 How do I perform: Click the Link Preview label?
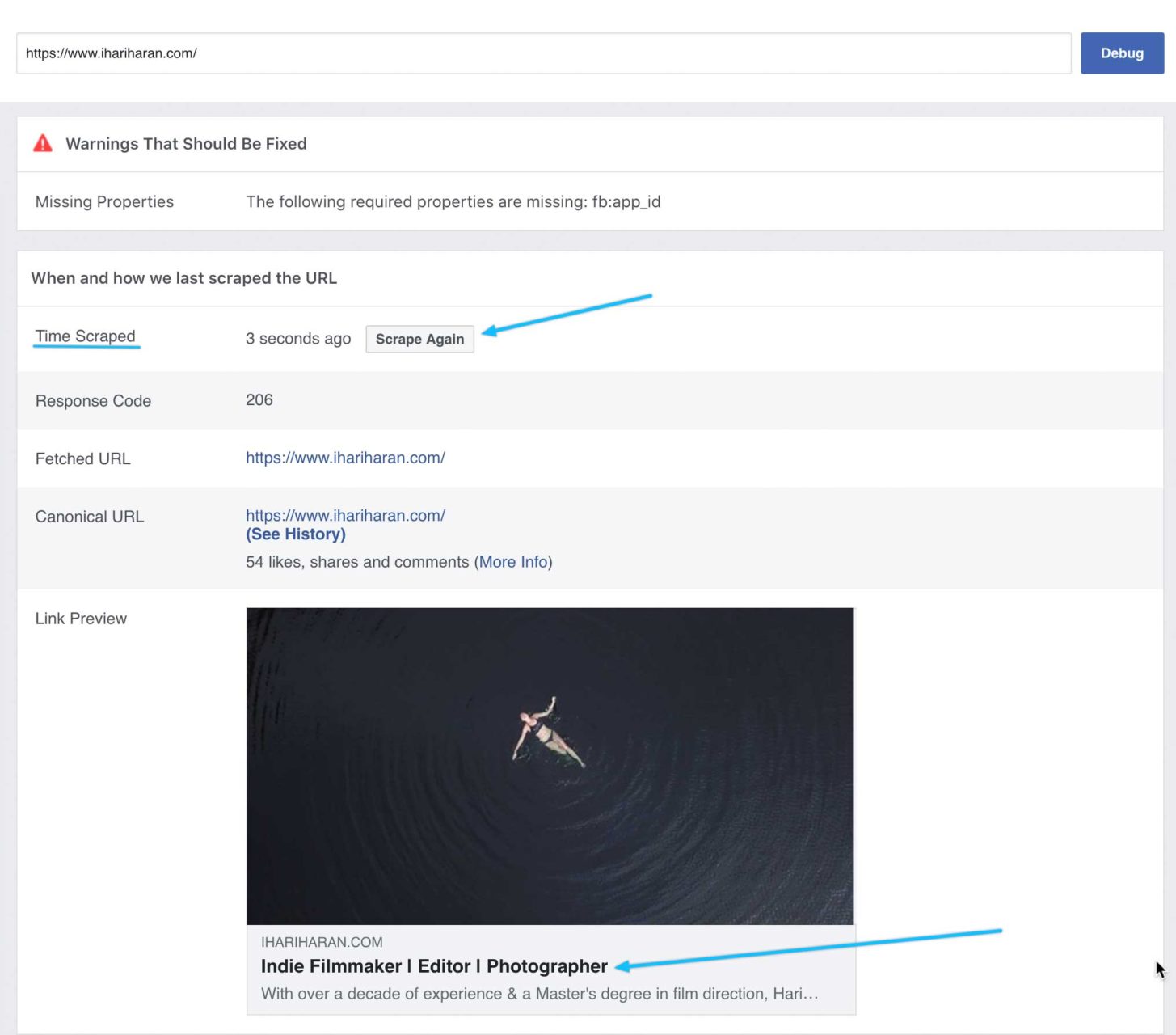pyautogui.click(x=81, y=619)
